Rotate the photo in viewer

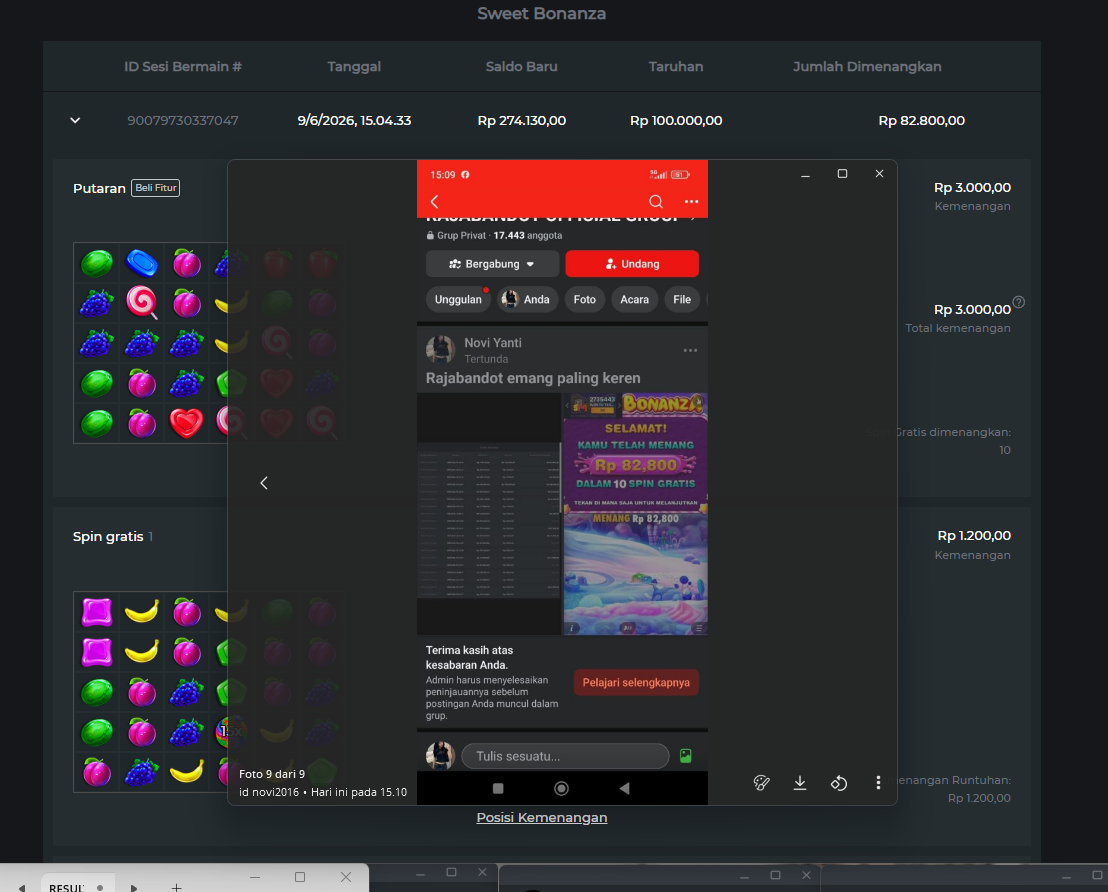tap(839, 782)
